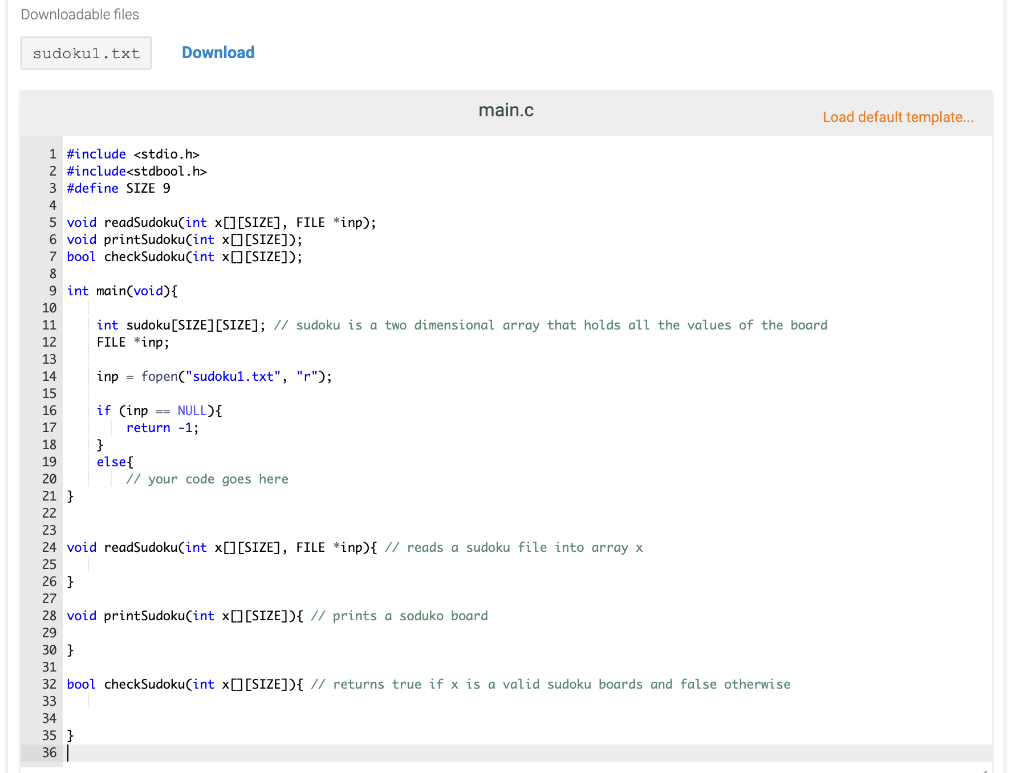Click readSudoku prototype on line 5
Viewport: 1024px width, 773px height.
[x=222, y=223]
